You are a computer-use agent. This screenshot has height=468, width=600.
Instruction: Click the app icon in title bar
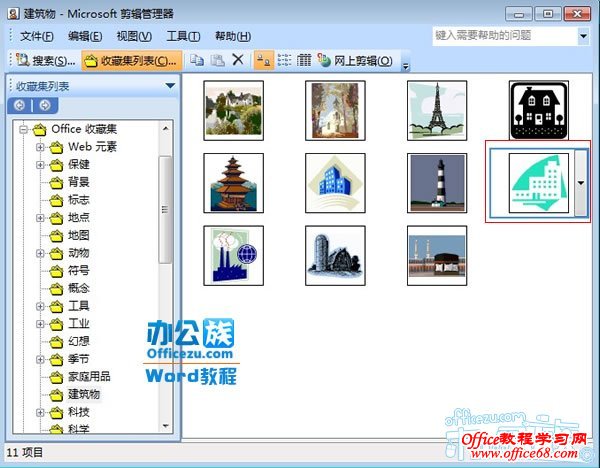[13, 14]
